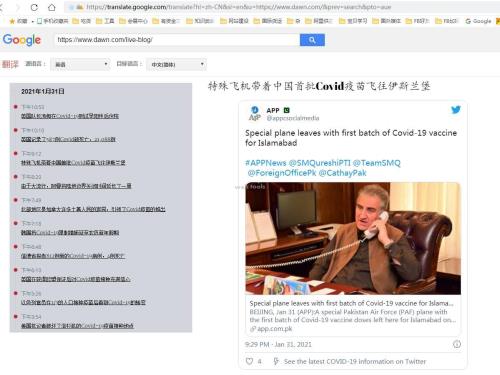Viewport: 500px width, 375px height.
Task: Click the #APPNews hashtag link
Action: tap(266, 163)
